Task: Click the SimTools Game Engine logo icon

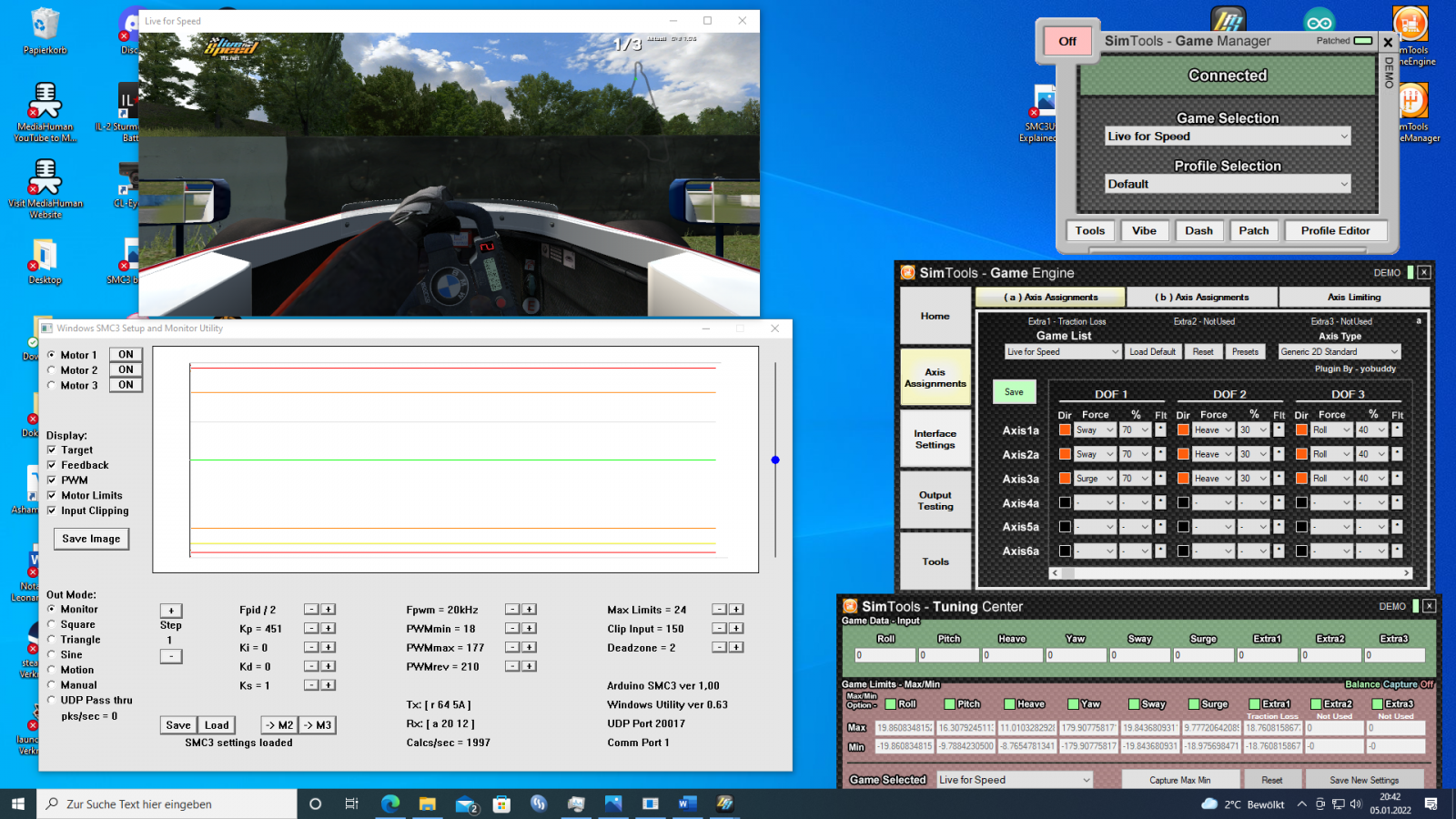Action: pyautogui.click(x=907, y=272)
